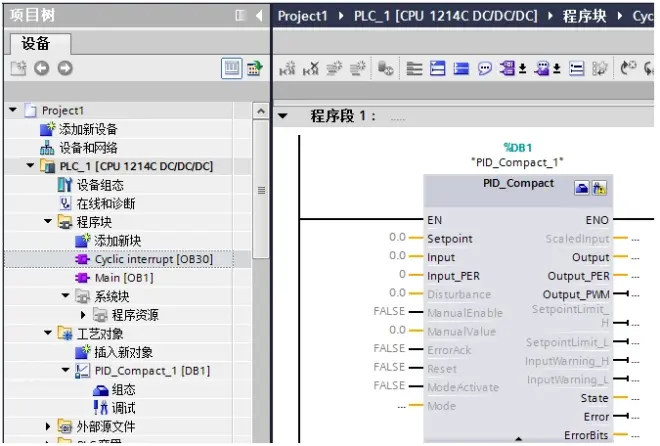The image size is (660, 446).
Task: Click the Input_PER parameter value 0
Action: [402, 274]
